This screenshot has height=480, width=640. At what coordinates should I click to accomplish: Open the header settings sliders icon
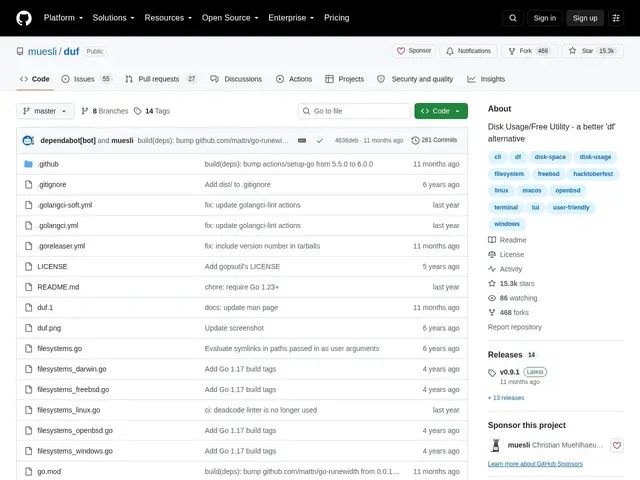click(x=616, y=18)
